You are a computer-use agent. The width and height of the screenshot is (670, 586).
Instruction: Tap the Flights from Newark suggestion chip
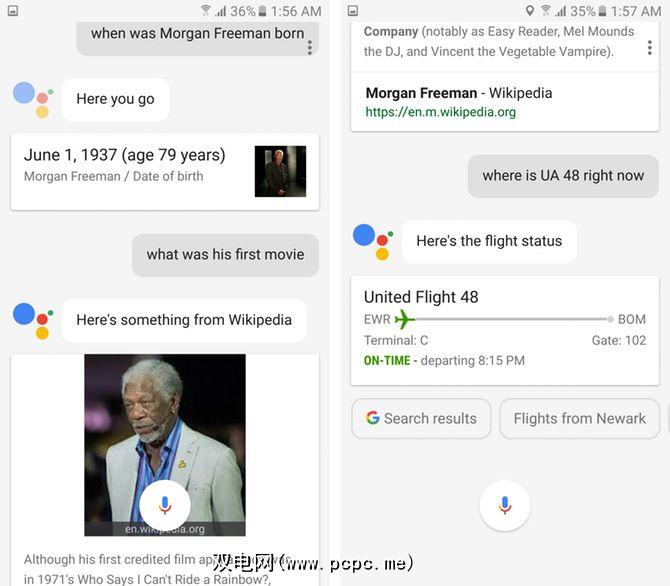point(579,418)
